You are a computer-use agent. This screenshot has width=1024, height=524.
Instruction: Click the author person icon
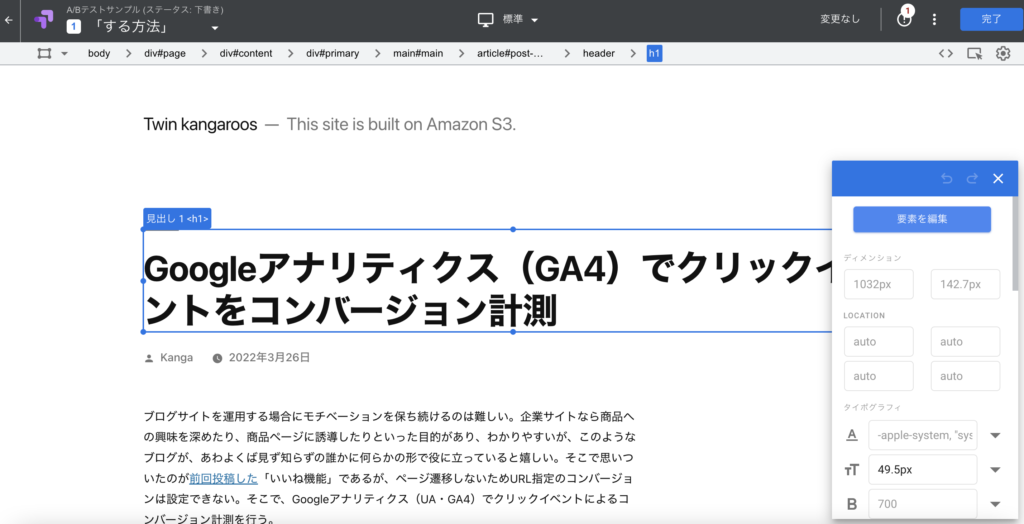[x=149, y=358]
